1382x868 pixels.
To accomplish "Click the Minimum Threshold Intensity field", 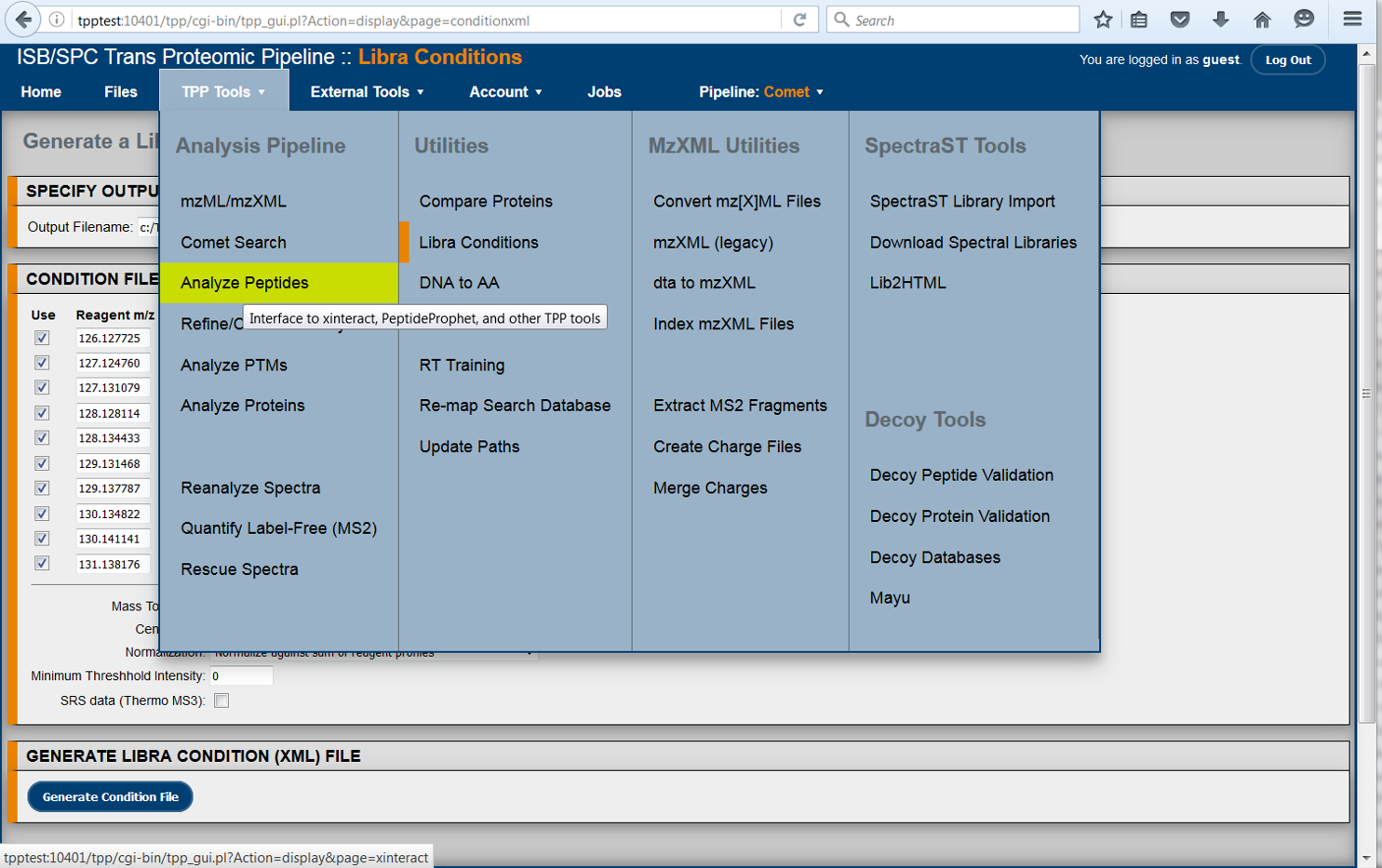I will 241,676.
